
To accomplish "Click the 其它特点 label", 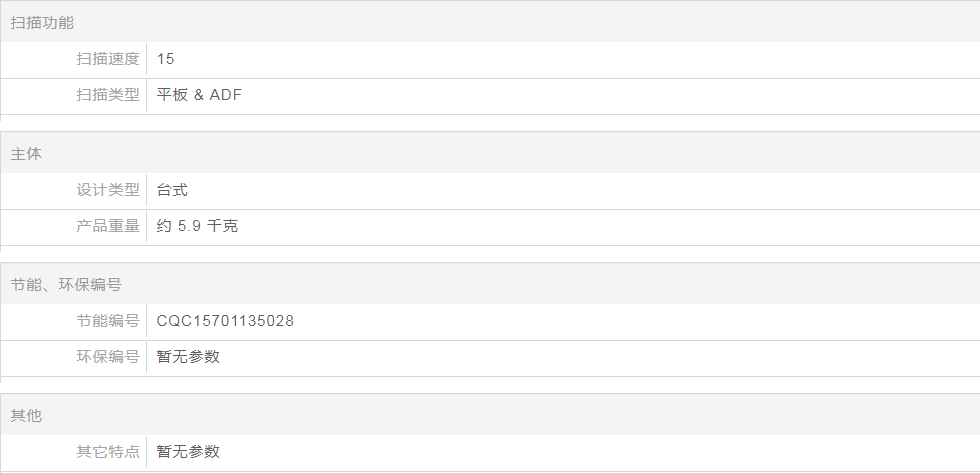I will click(108, 452).
